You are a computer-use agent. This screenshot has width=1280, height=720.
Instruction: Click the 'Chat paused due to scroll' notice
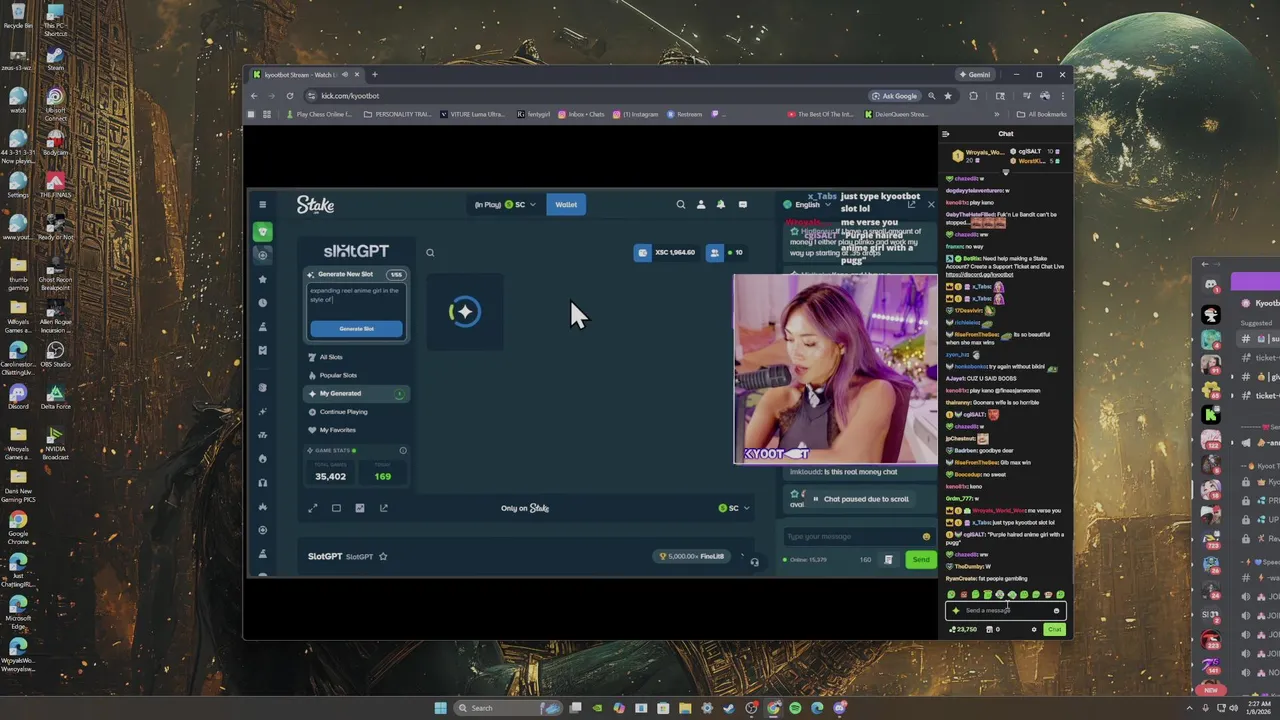click(x=860, y=499)
